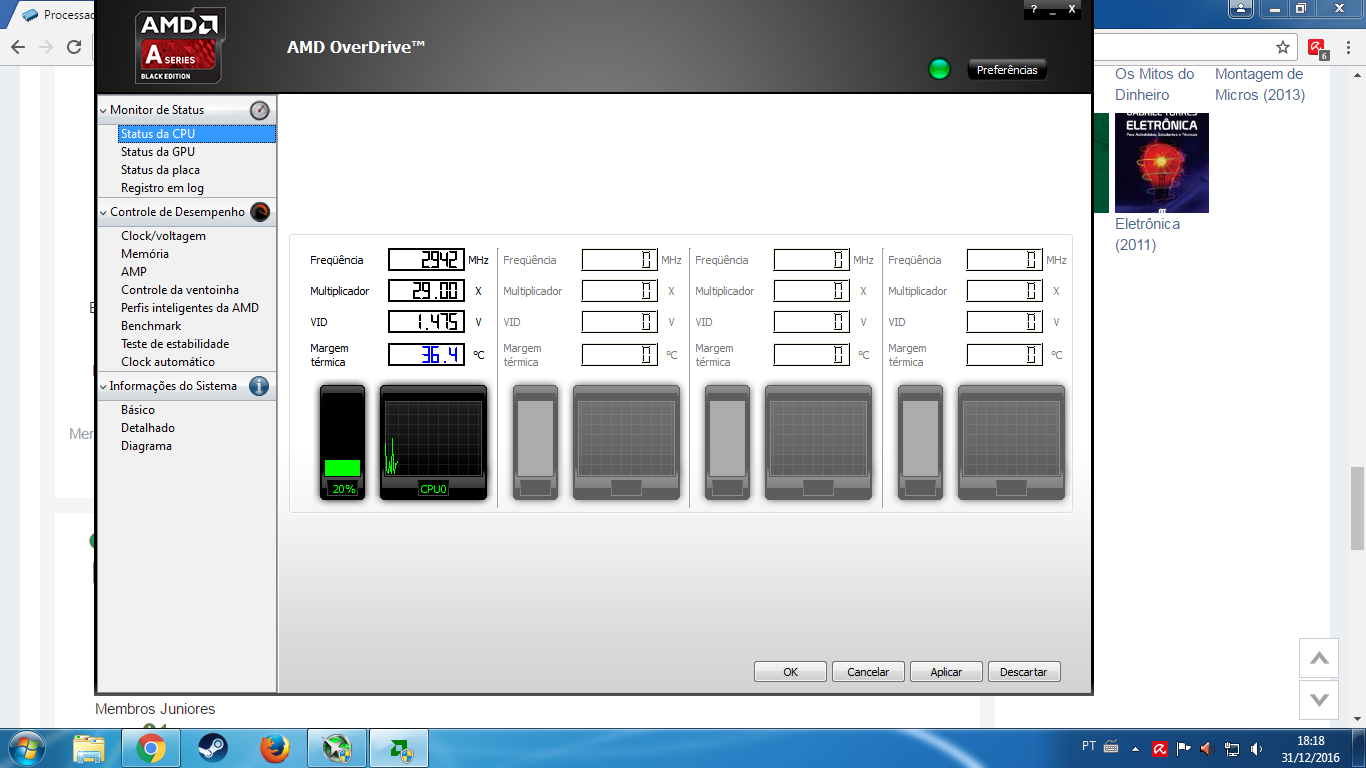Click the Cancelar button
The height and width of the screenshot is (768, 1366).
(868, 672)
